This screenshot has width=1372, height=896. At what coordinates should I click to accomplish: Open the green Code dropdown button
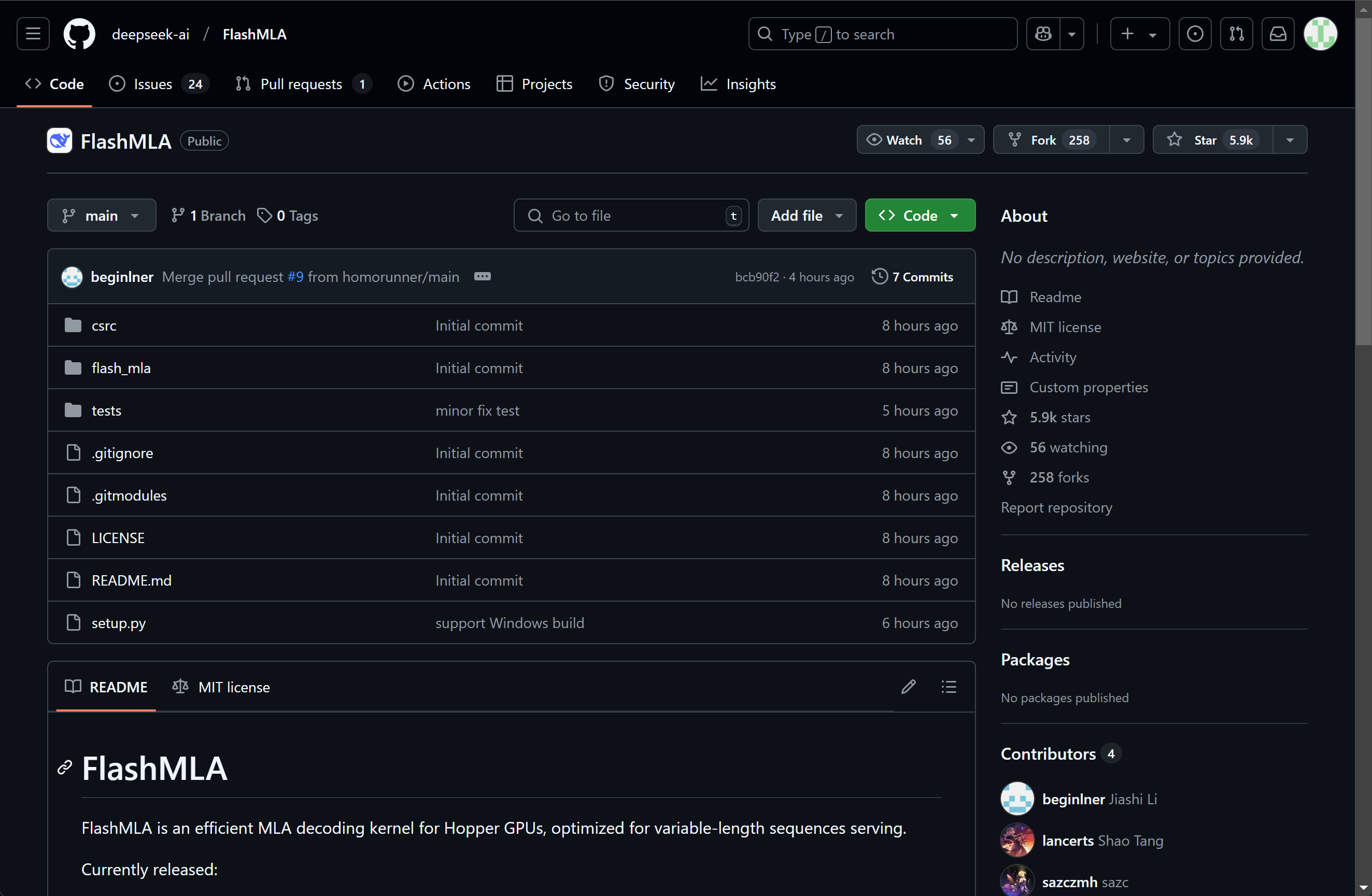coord(920,216)
